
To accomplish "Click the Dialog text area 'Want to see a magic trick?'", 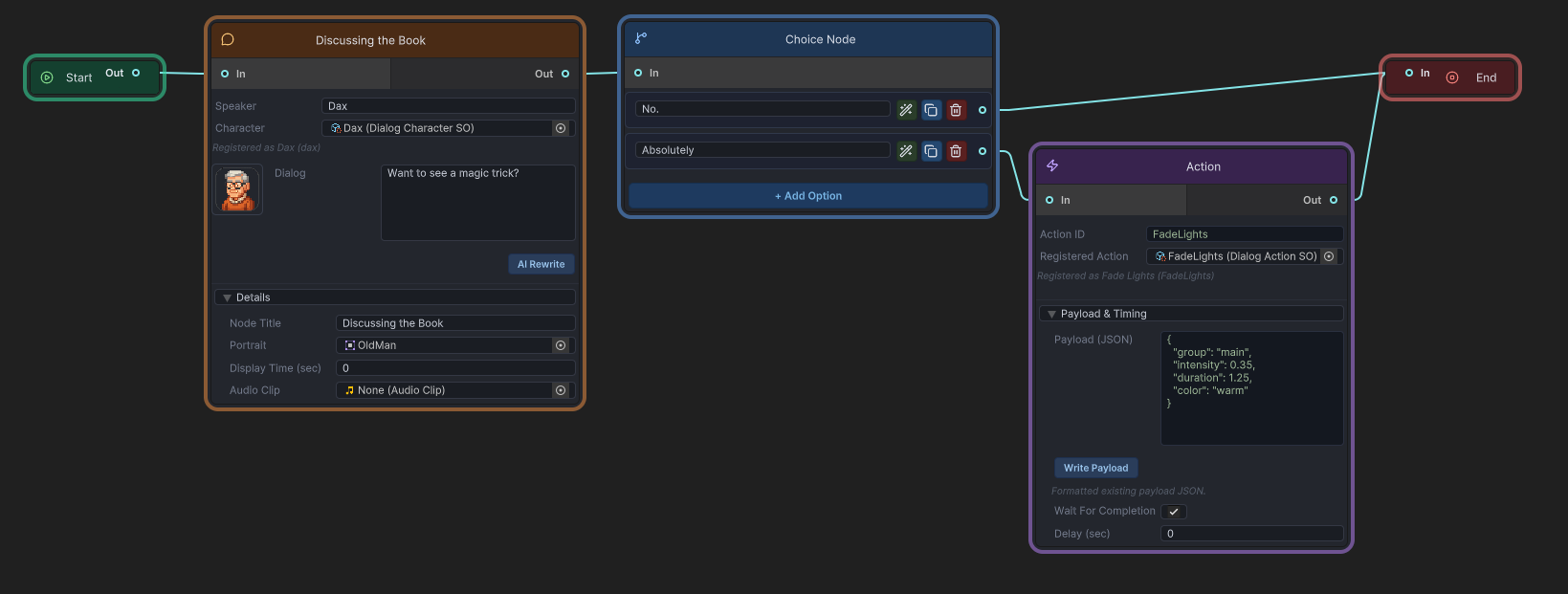I will [478, 203].
